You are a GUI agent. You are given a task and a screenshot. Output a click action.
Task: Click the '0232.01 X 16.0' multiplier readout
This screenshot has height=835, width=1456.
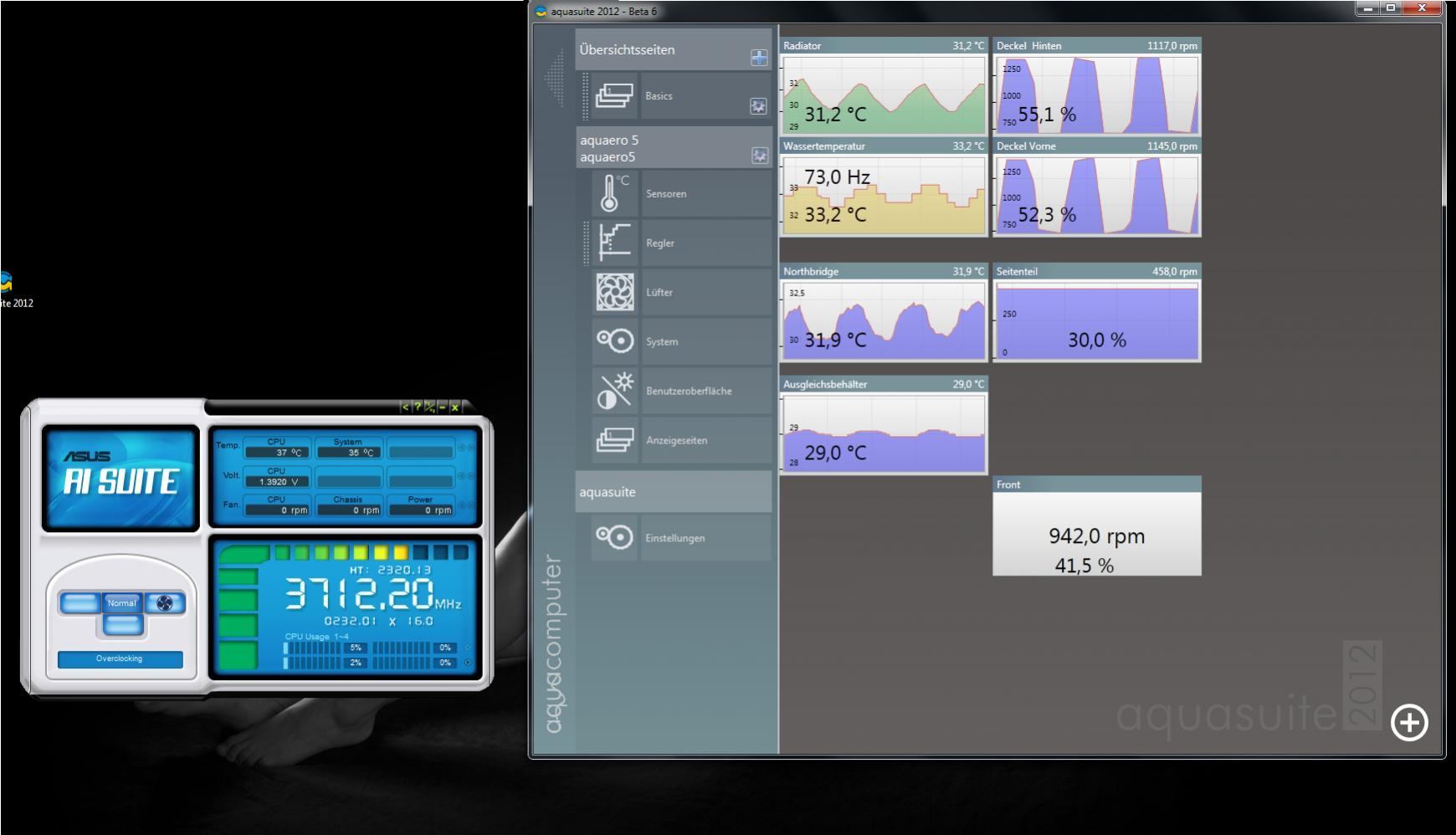point(379,621)
